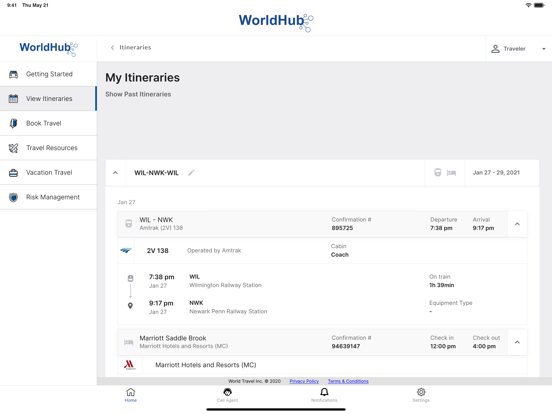
Task: Go back using the Itineraries chevron
Action: pyautogui.click(x=112, y=48)
